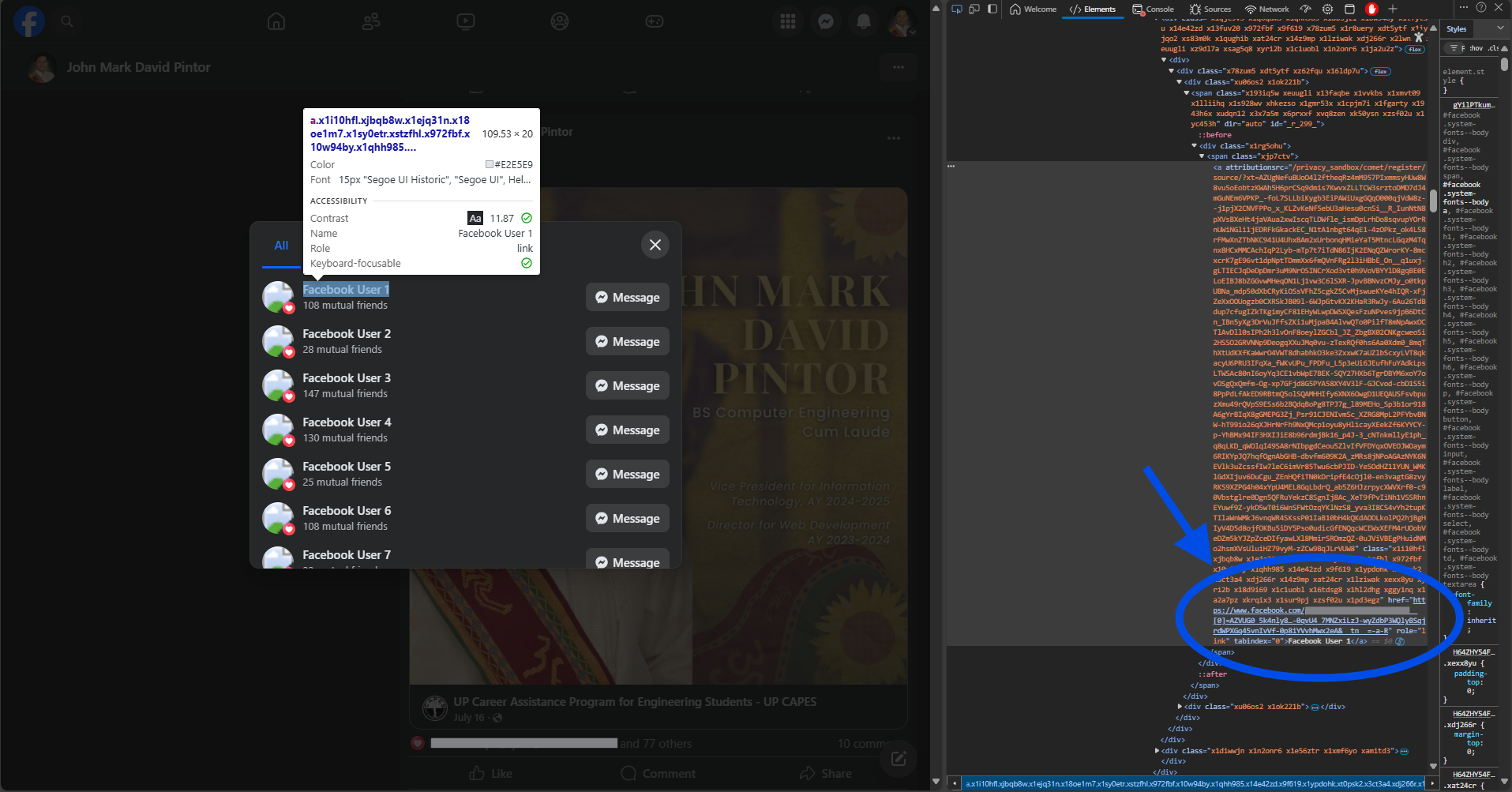Click the Messenger icon next to User 4's Message
Viewport: 1512px width, 792px height.
point(602,430)
